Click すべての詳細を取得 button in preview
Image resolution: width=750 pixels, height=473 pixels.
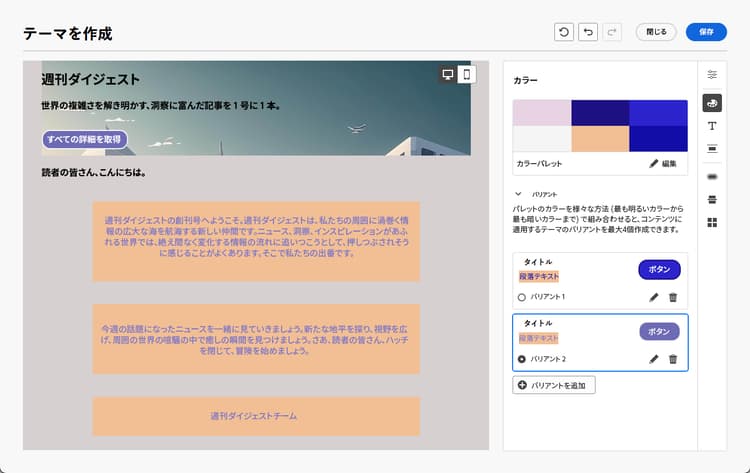pos(85,140)
